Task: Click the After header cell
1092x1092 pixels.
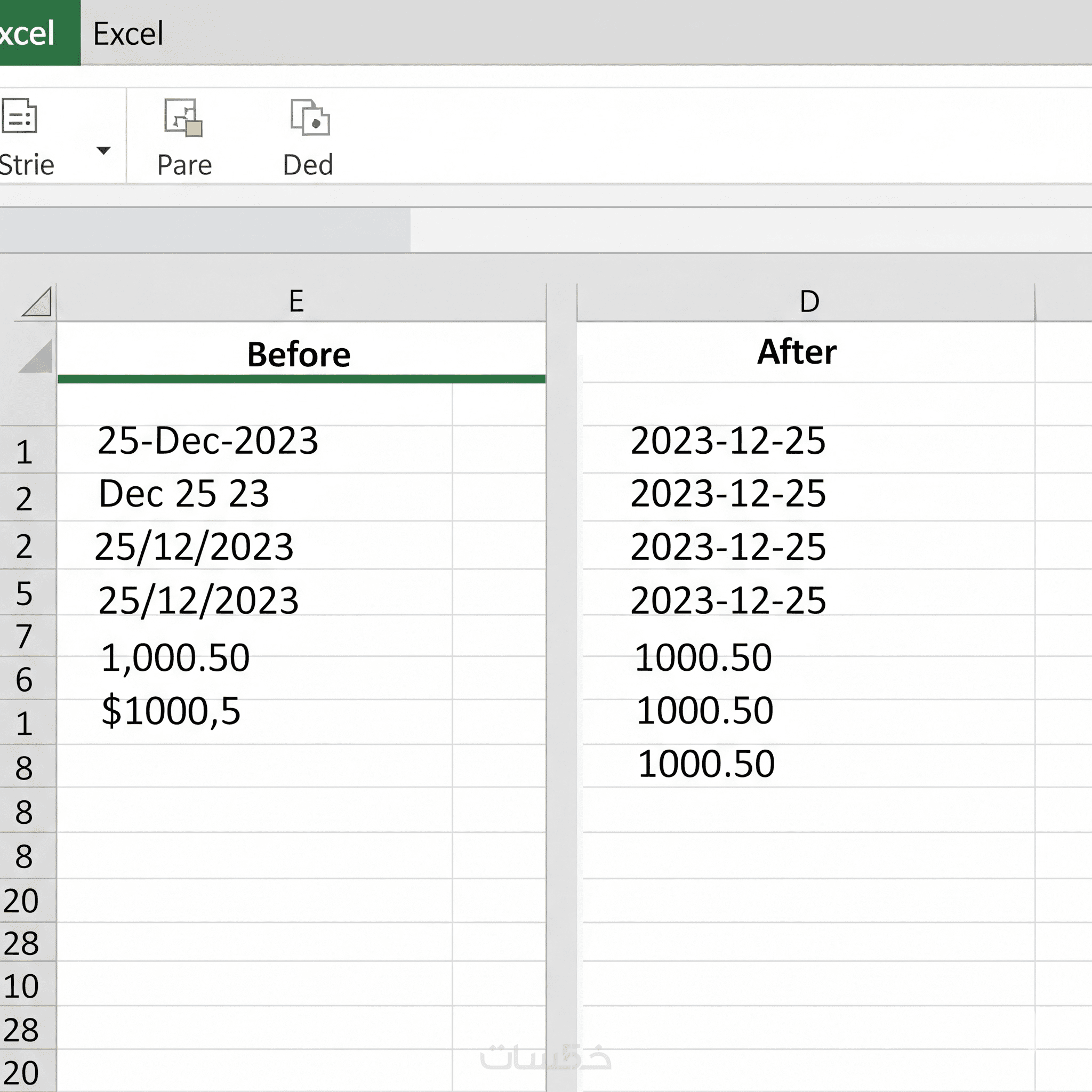Action: pyautogui.click(x=797, y=352)
